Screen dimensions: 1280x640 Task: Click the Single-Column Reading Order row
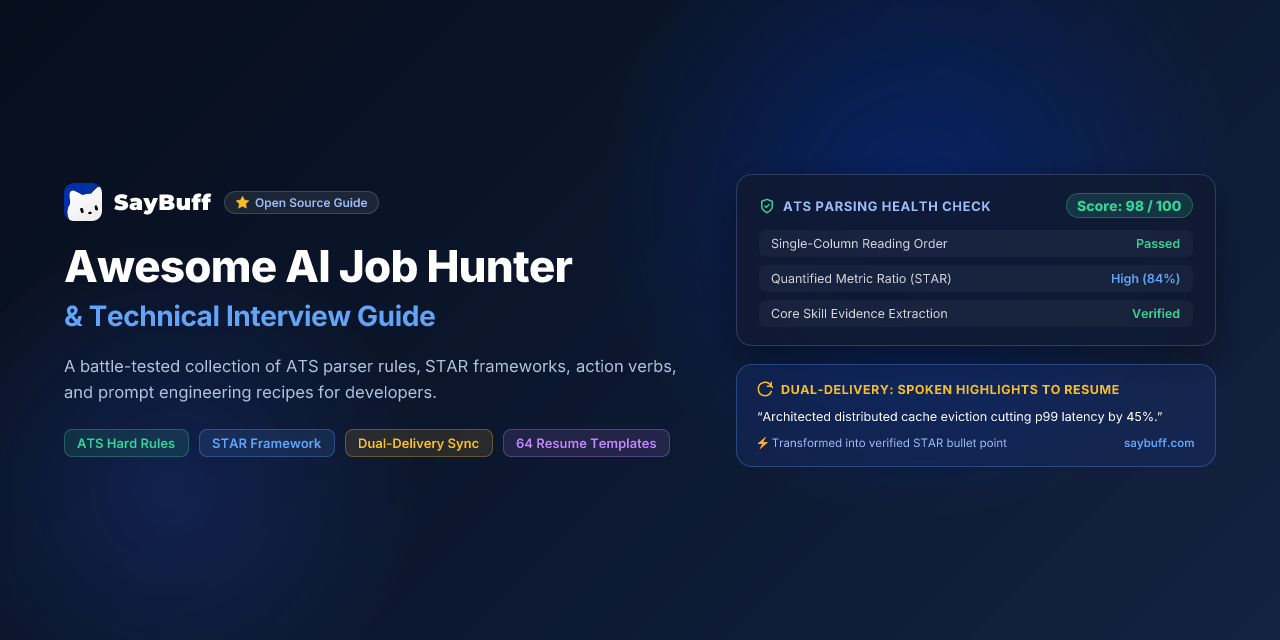coord(975,244)
